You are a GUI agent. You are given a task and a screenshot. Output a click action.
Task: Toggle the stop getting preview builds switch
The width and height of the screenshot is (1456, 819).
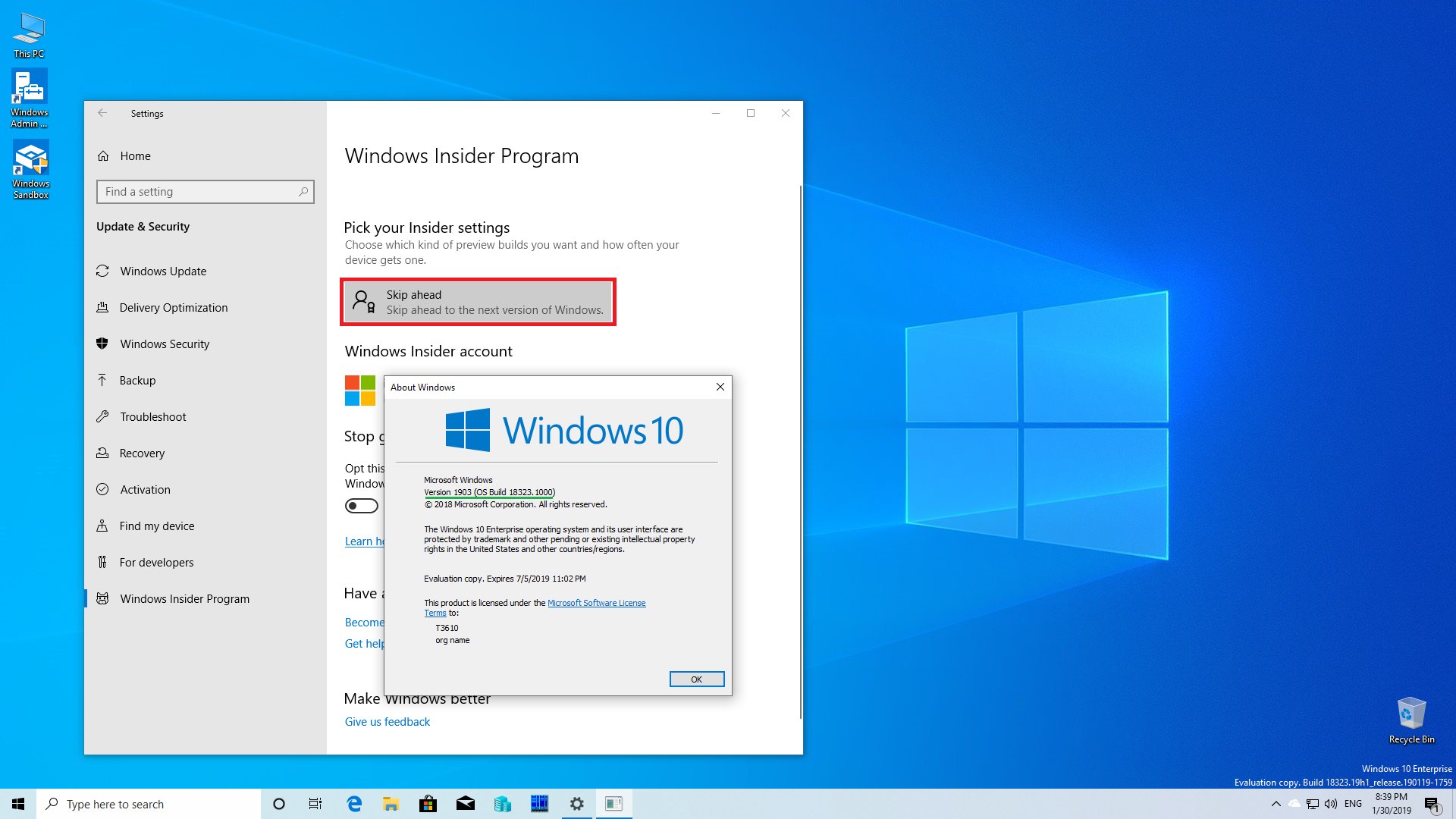click(x=362, y=506)
